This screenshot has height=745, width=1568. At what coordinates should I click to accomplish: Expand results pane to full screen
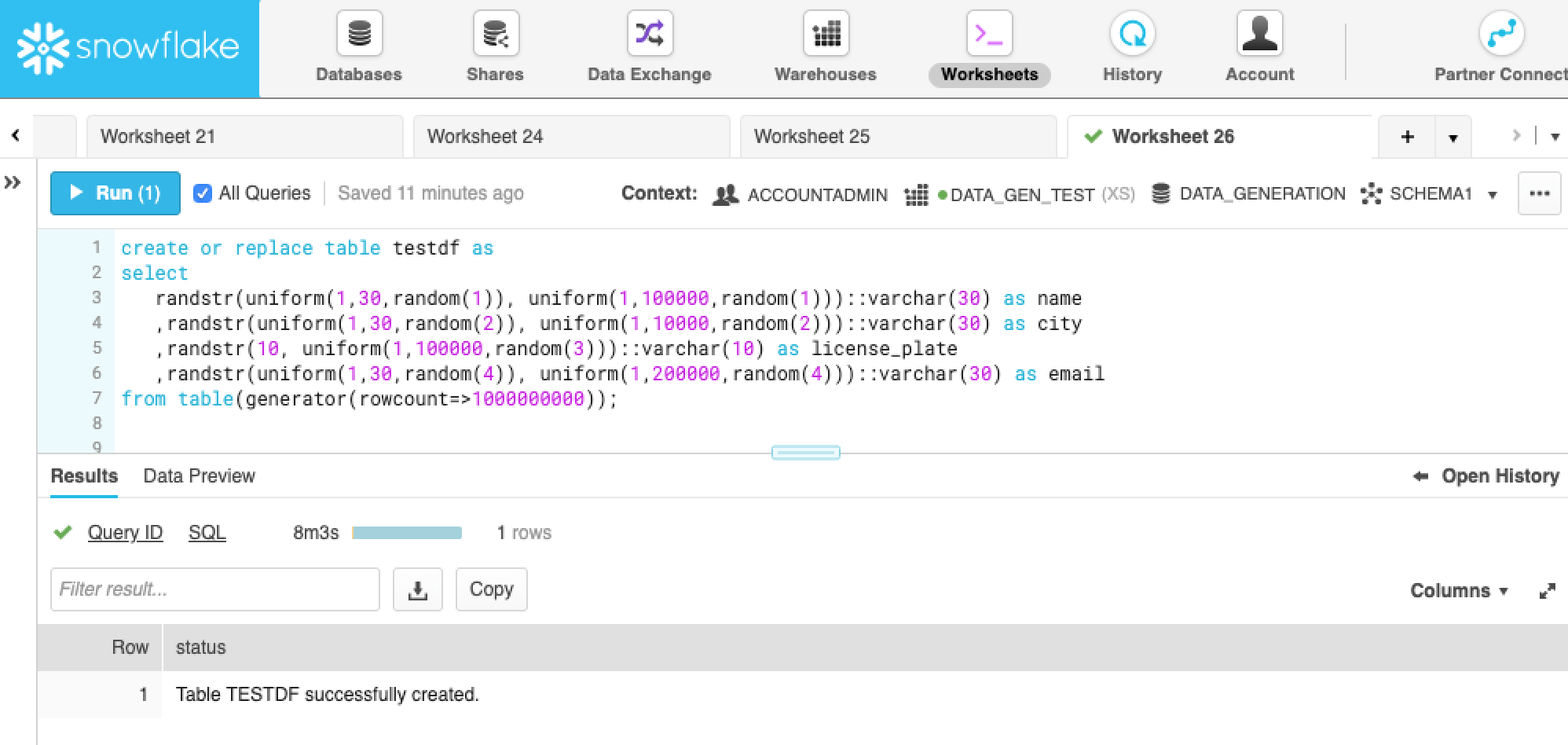[x=1547, y=591]
